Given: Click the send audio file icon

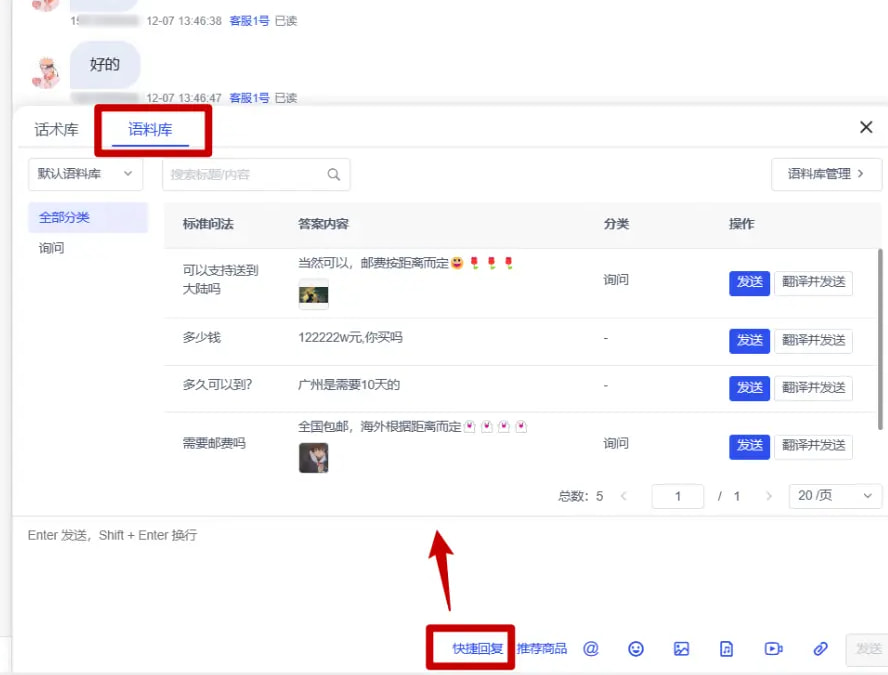Looking at the screenshot, I should click(727, 648).
